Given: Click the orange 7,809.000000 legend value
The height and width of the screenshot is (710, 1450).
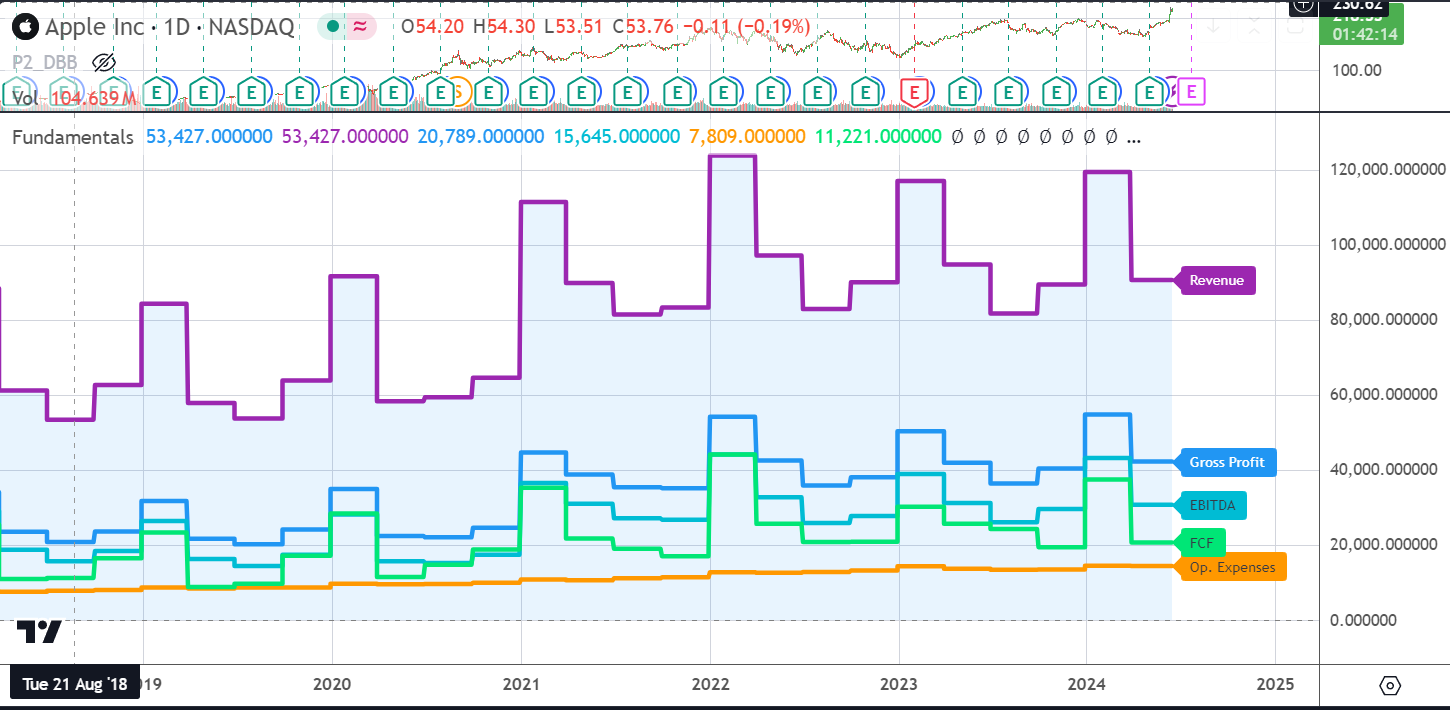Looking at the screenshot, I should [x=747, y=137].
